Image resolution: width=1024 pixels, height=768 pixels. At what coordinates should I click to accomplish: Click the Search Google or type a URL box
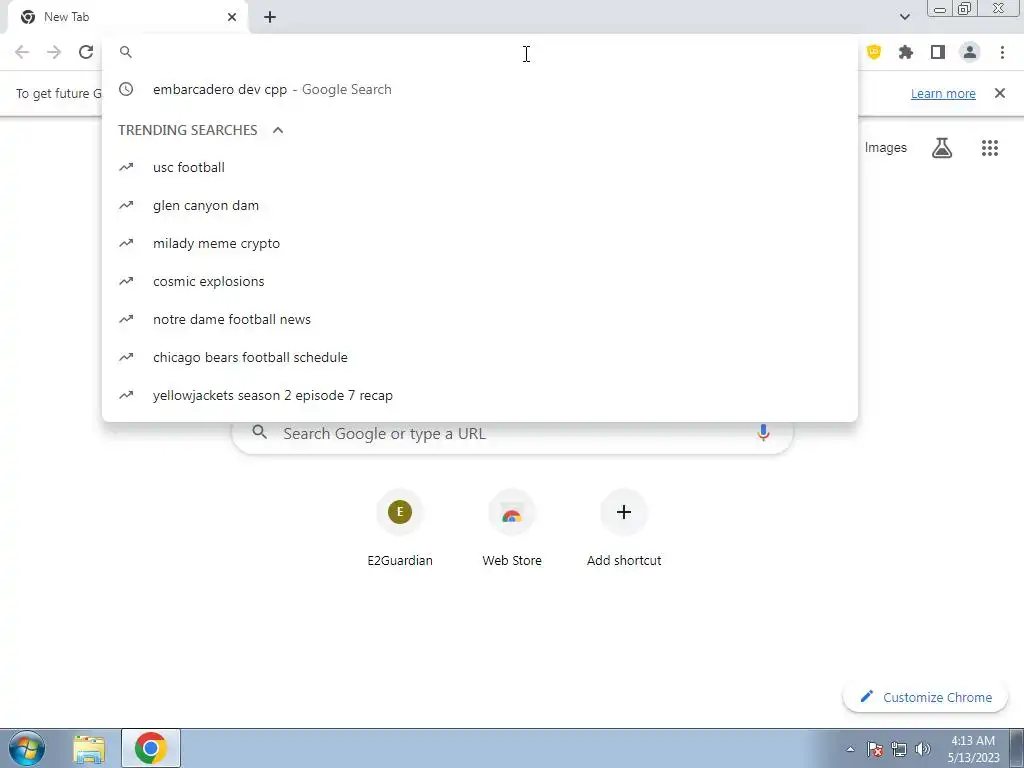(x=513, y=434)
